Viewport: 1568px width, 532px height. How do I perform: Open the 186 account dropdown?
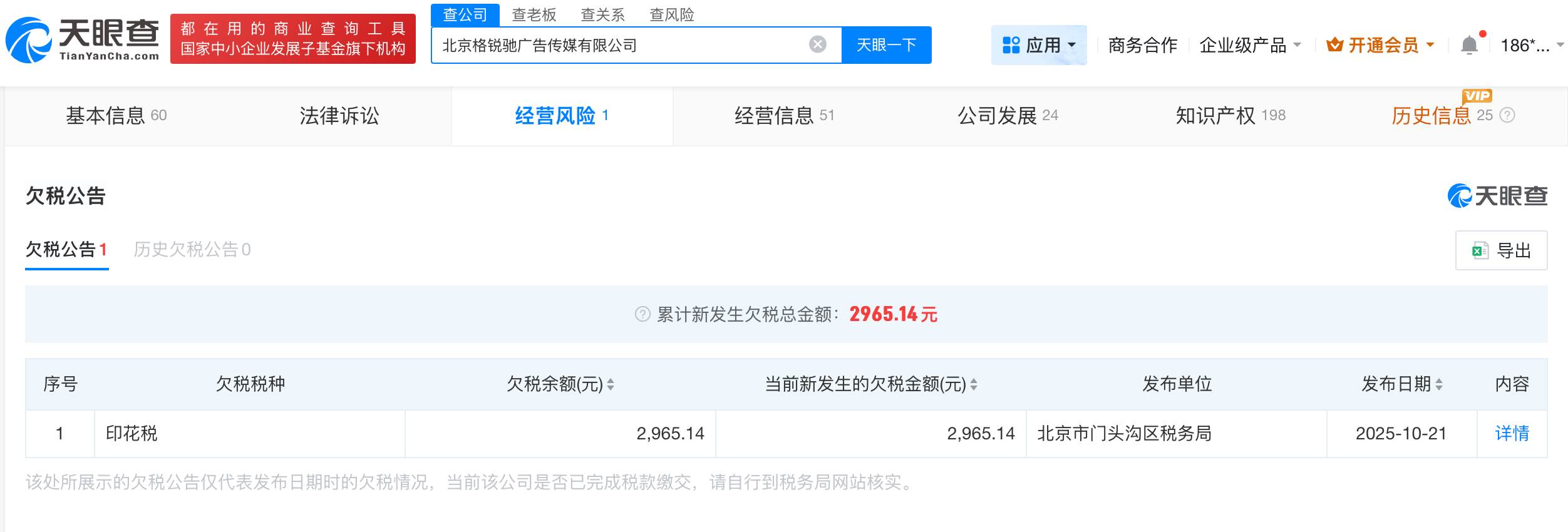(1531, 45)
